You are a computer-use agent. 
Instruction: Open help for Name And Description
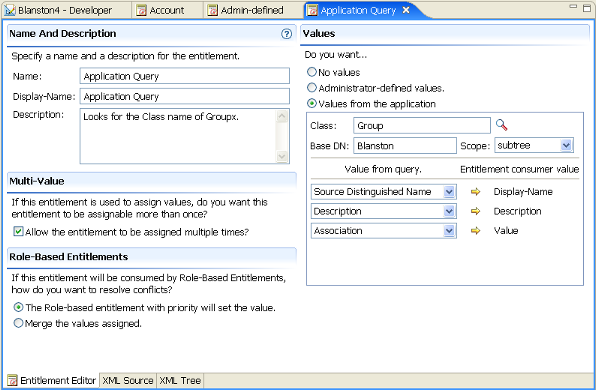click(286, 34)
